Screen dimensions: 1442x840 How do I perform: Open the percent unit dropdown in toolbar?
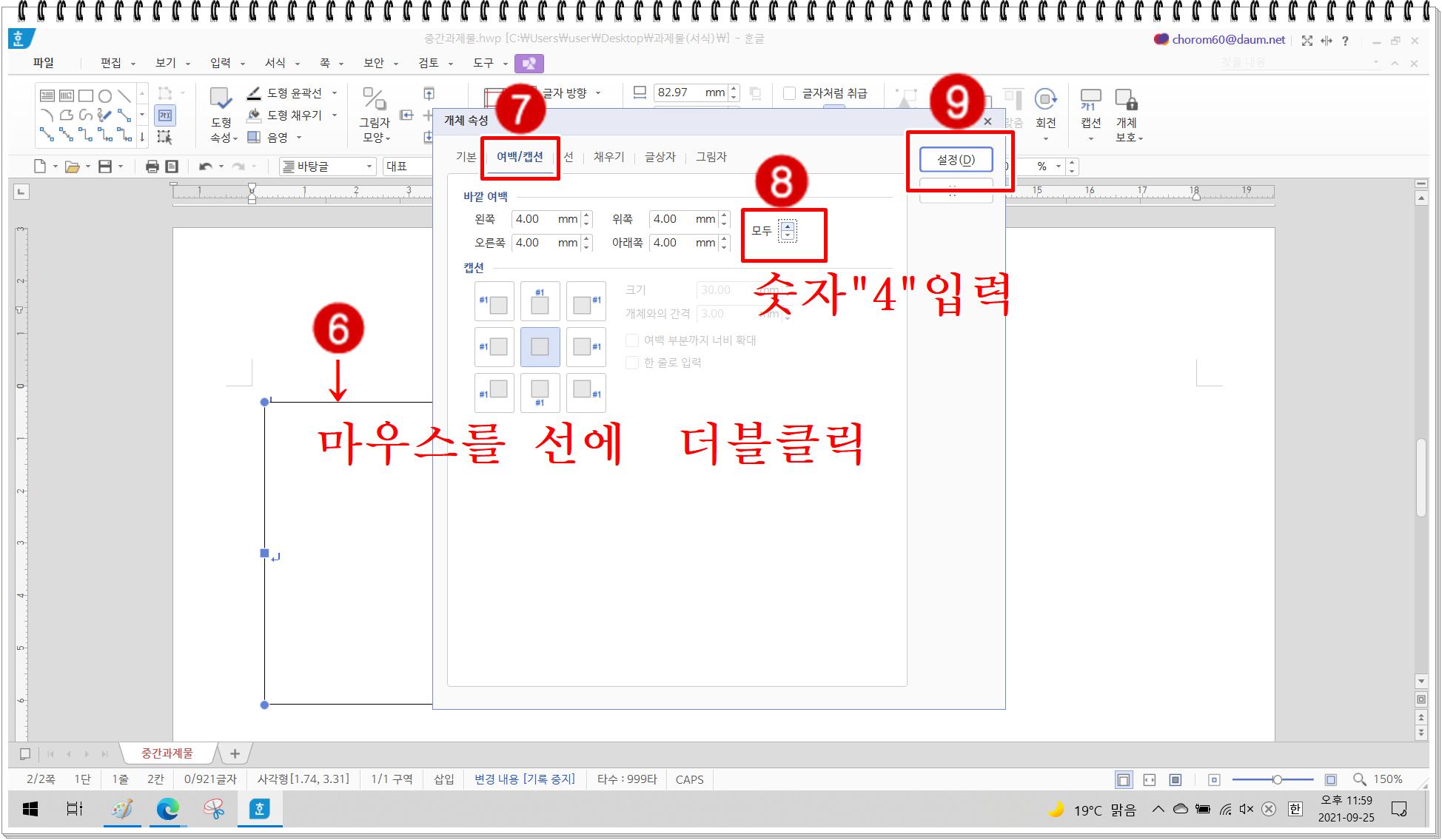point(1059,167)
